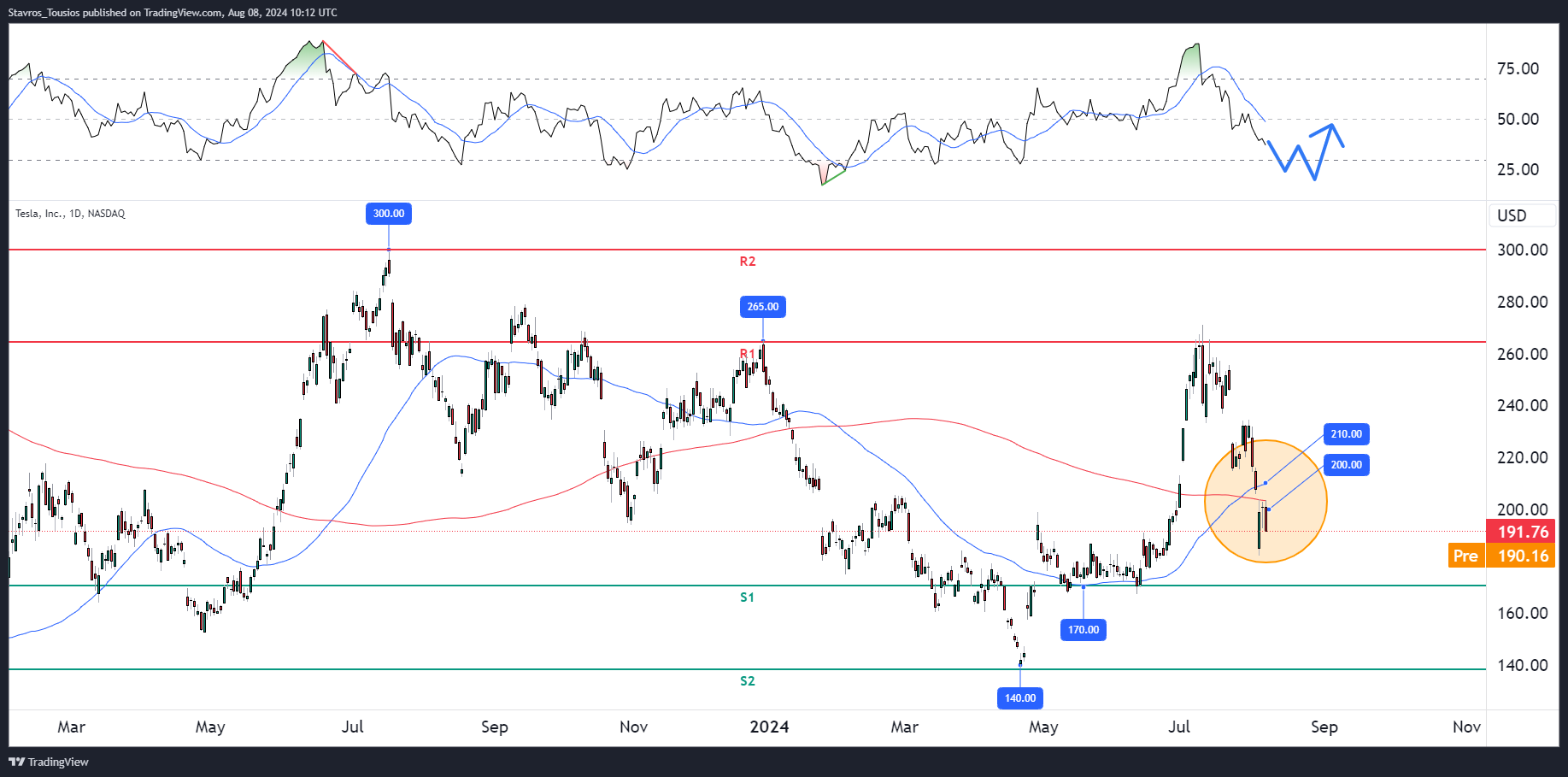1568x777 pixels.
Task: Click the publisher caption Stavros_Tousios
Action: [44, 13]
